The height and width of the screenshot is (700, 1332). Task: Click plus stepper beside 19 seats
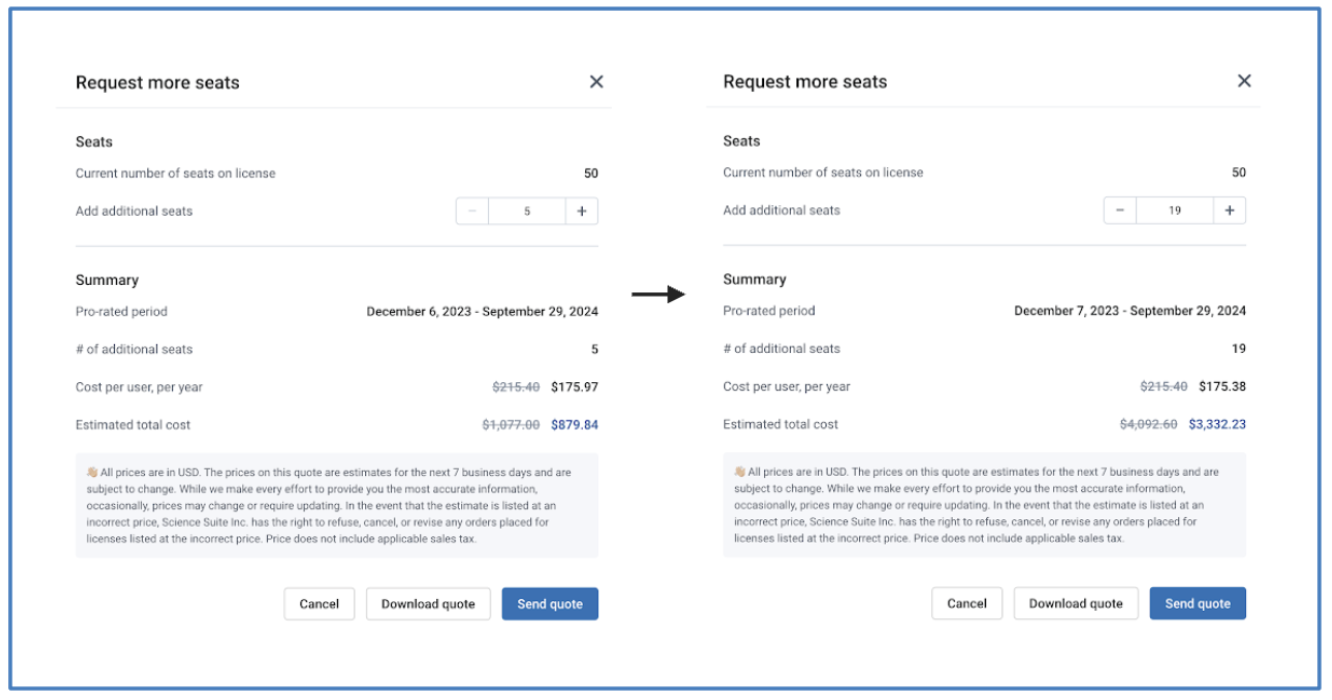tap(1230, 210)
